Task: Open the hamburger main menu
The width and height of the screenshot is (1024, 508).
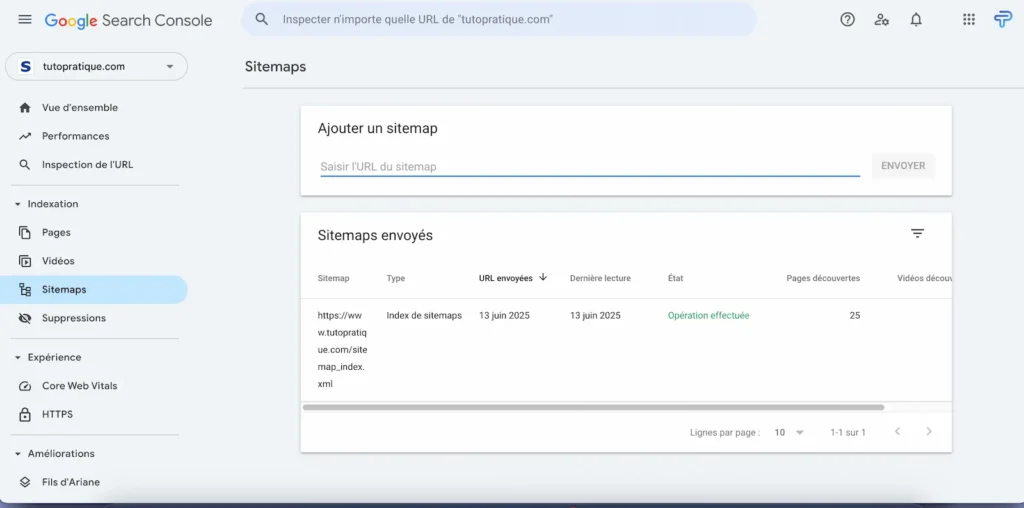Action: (25, 20)
